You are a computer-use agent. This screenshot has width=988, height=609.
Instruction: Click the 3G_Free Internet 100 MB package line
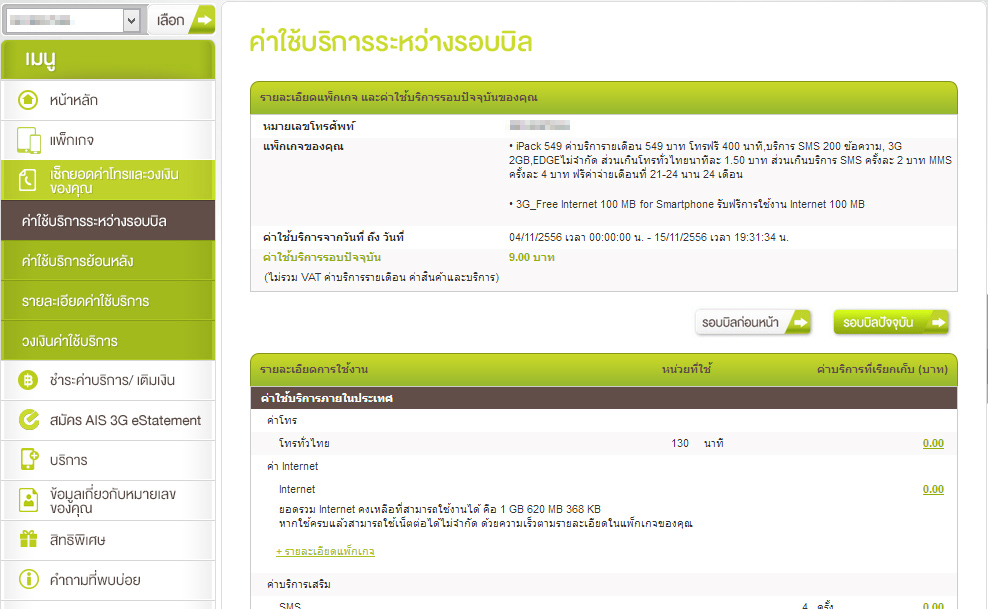(x=687, y=204)
